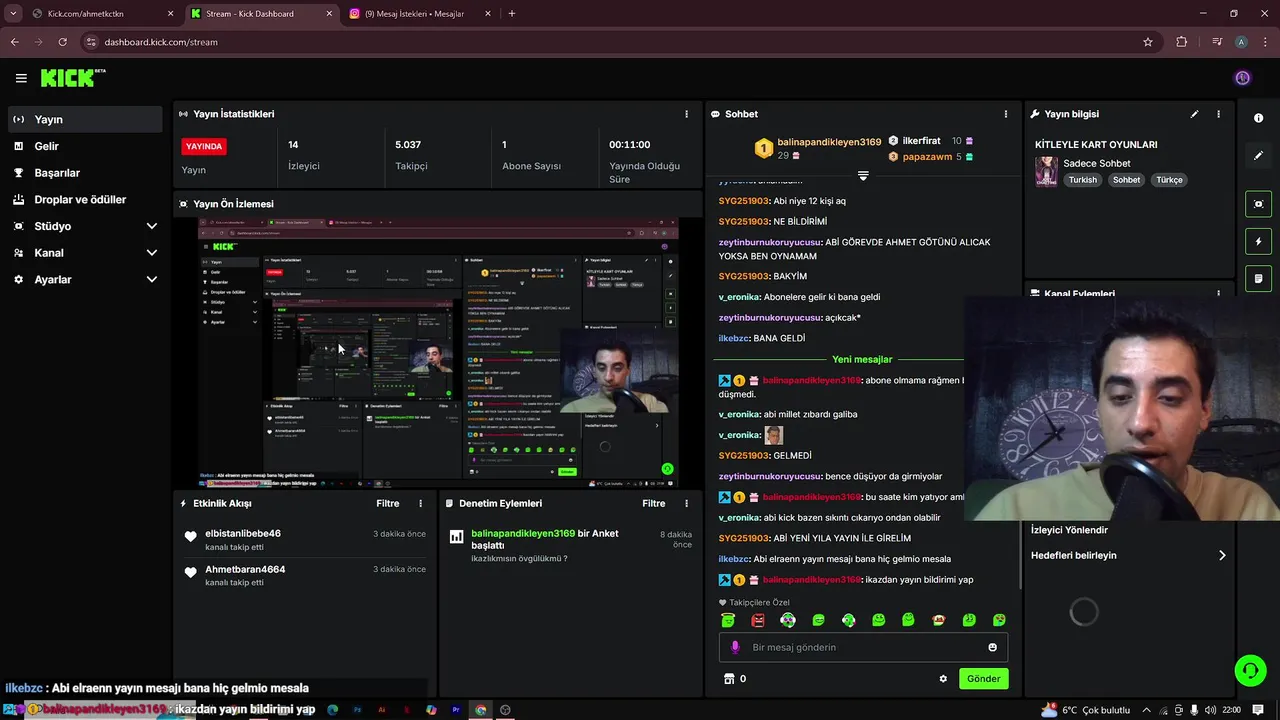Open Sohbet panel three-dot menu
This screenshot has width=1280, height=720.
pos(1006,114)
